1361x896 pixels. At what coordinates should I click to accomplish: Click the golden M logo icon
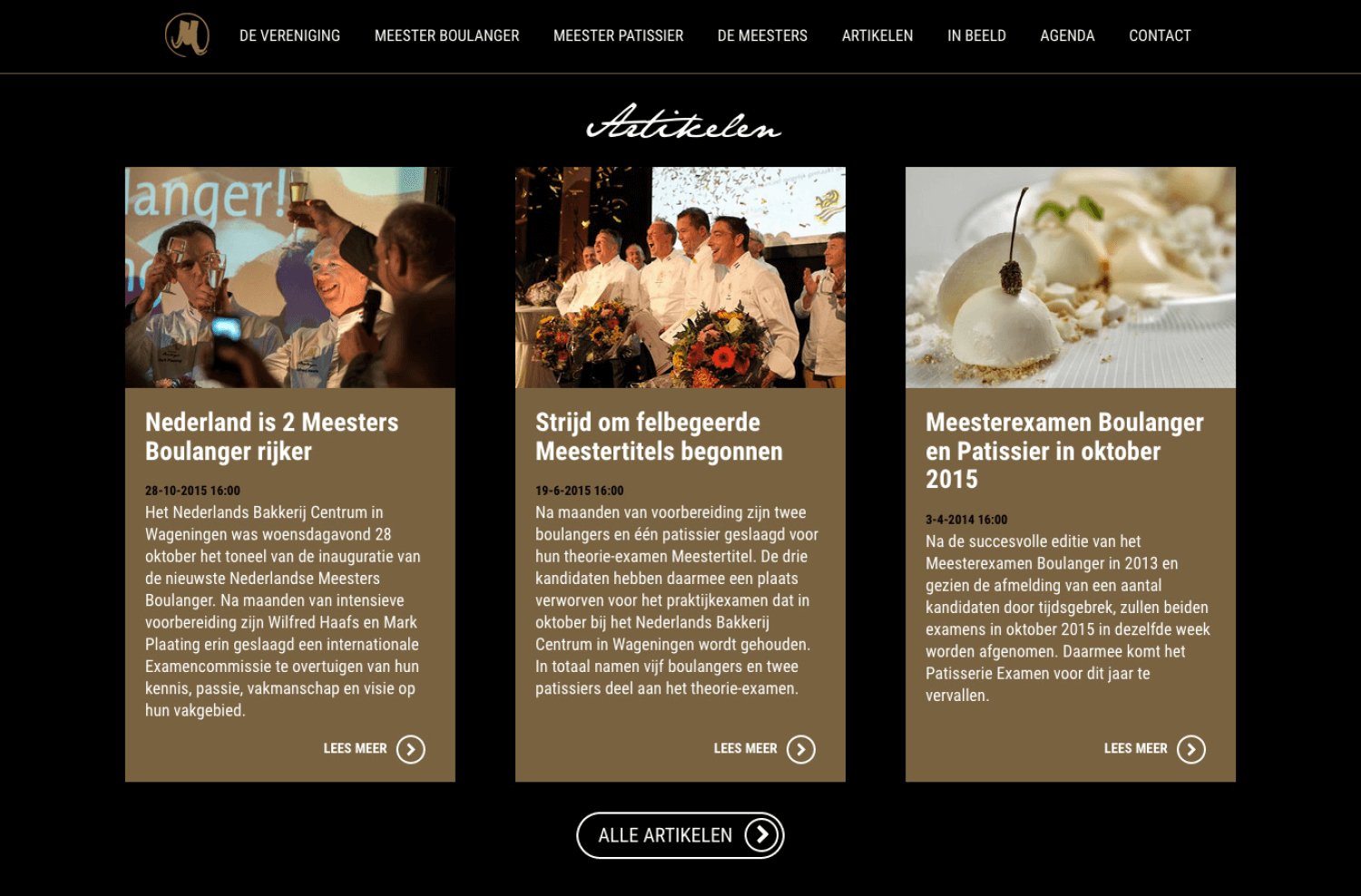(187, 35)
